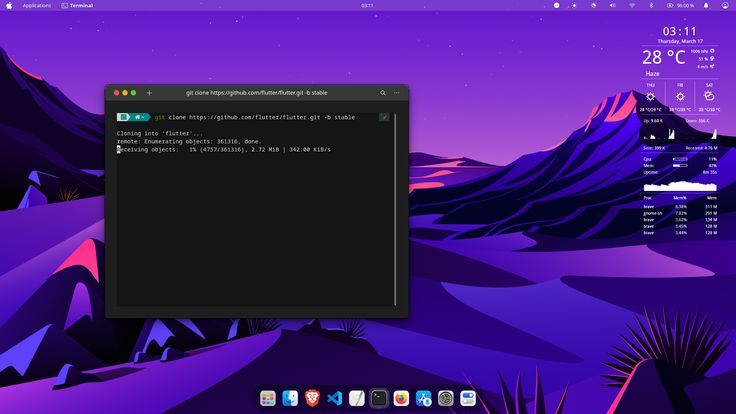This screenshot has height=414, width=736.
Task: Launch Brave browser from the dock
Action: (312, 399)
